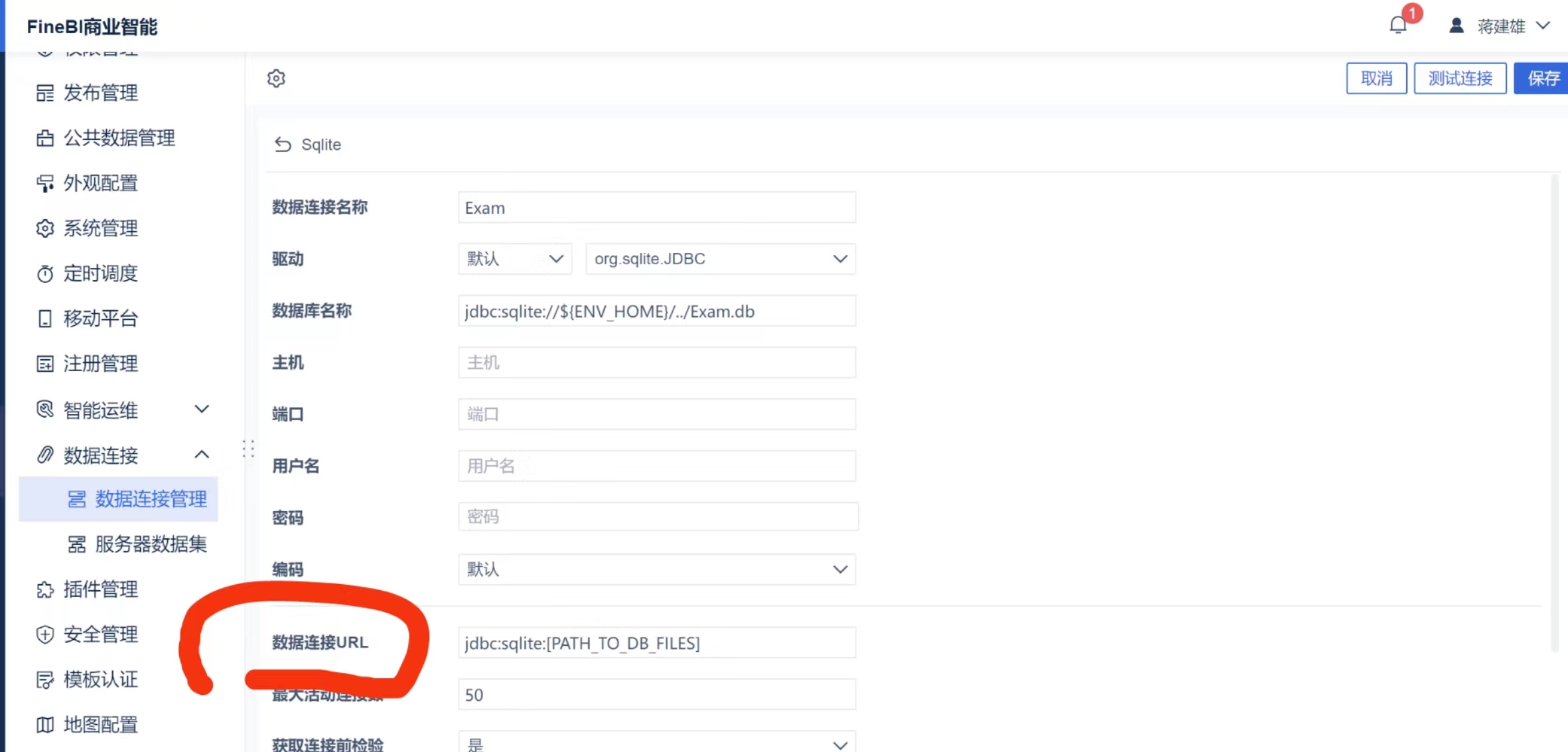
Task: Click the 外观配置 paint roller icon
Action: point(45,183)
